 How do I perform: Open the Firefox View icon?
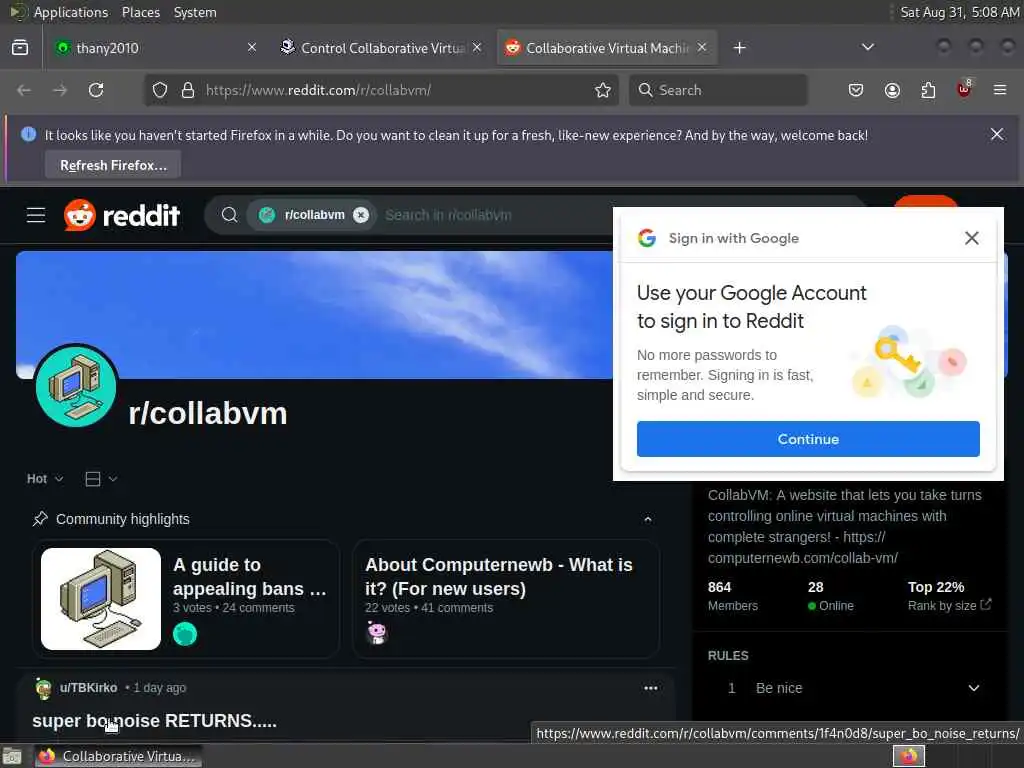[x=20, y=48]
